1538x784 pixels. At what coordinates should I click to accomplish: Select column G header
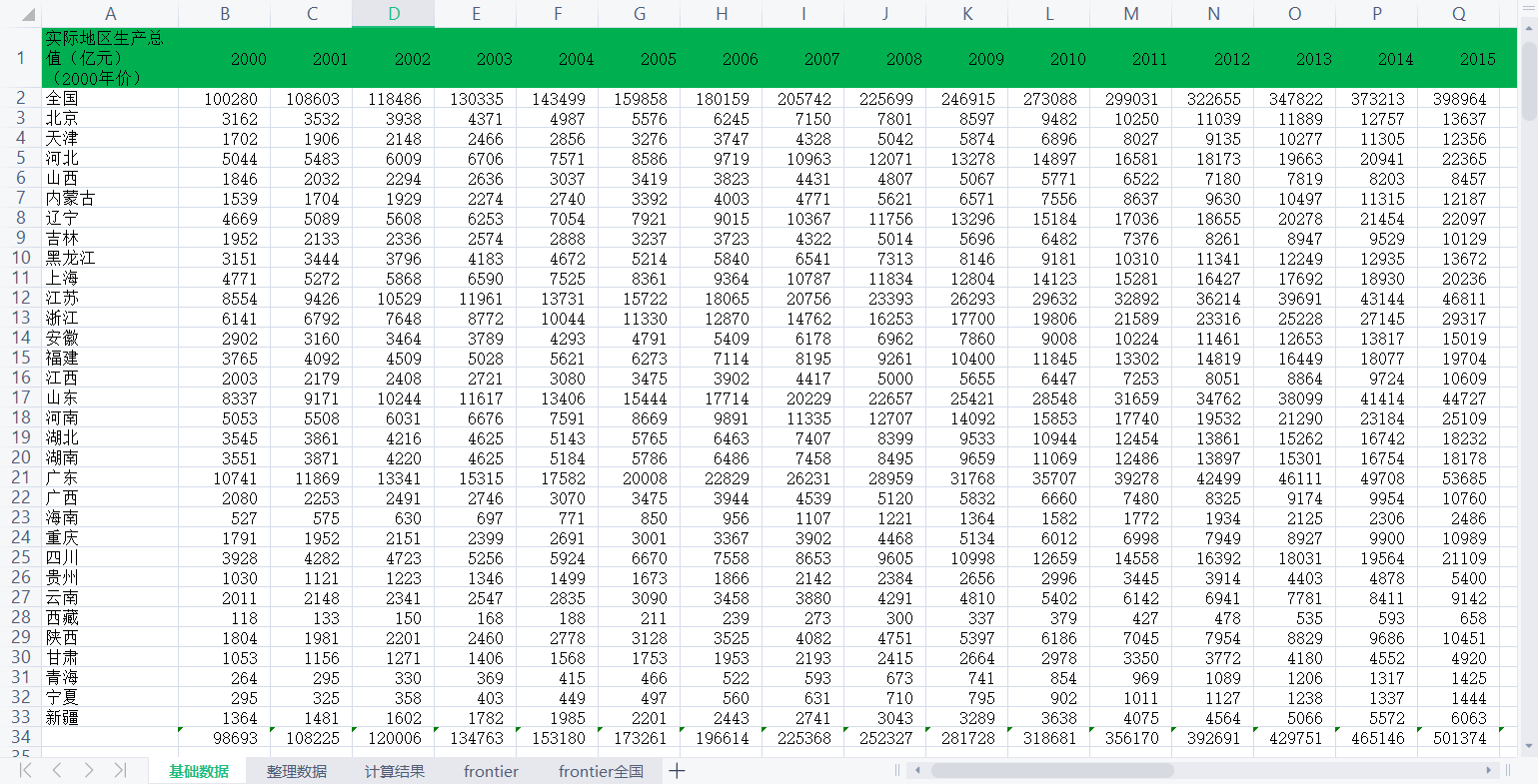pos(640,13)
